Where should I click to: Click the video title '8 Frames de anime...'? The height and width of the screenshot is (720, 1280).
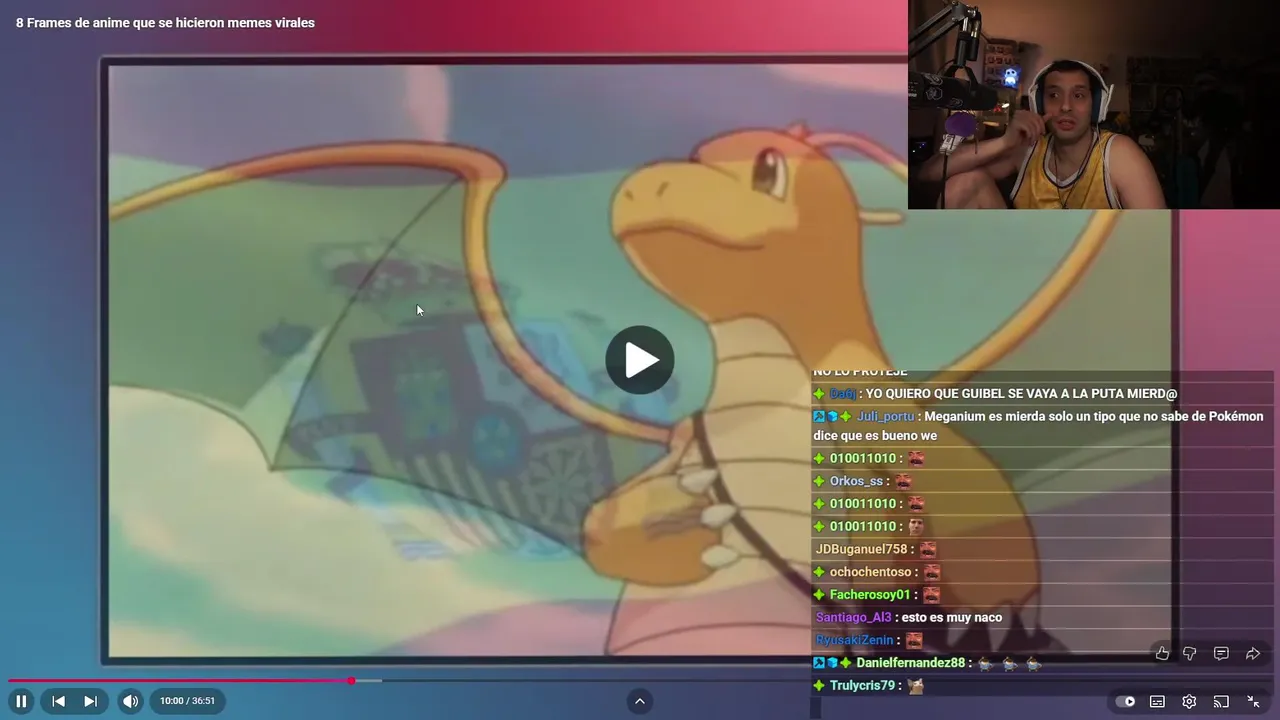[x=165, y=23]
